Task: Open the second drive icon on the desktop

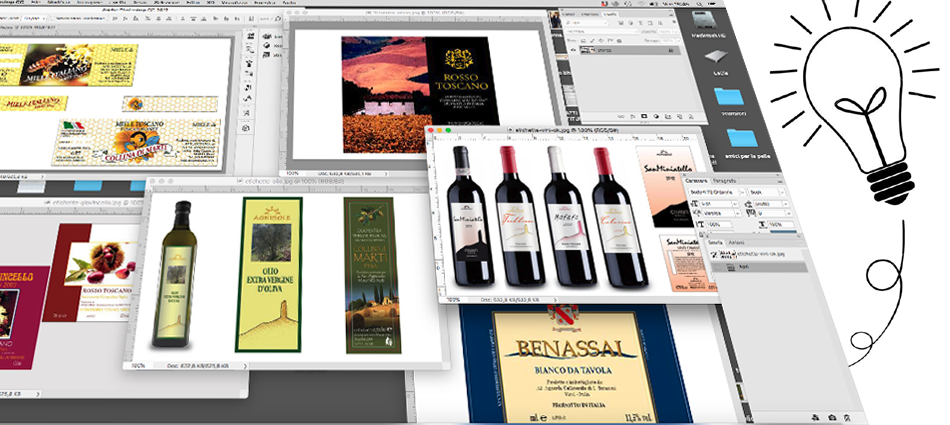Action: (716, 57)
